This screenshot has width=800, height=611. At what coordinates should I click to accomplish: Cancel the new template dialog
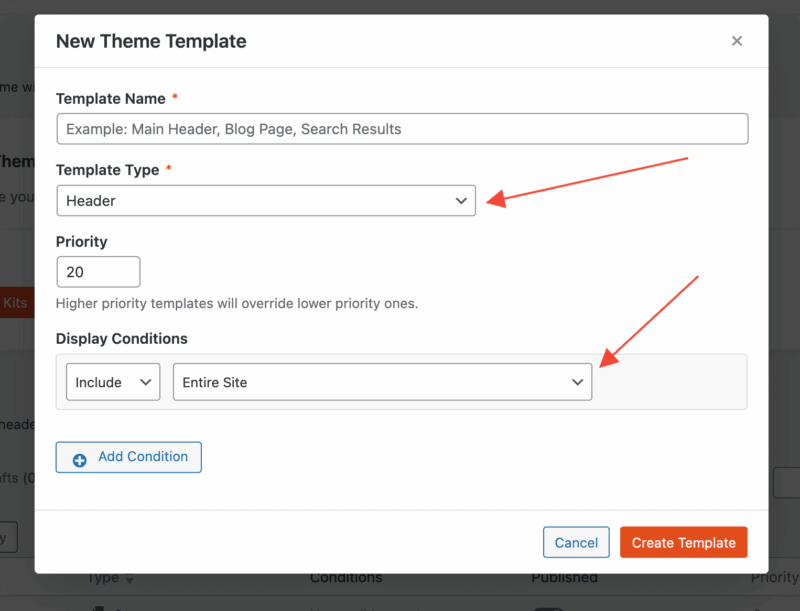pyautogui.click(x=576, y=542)
